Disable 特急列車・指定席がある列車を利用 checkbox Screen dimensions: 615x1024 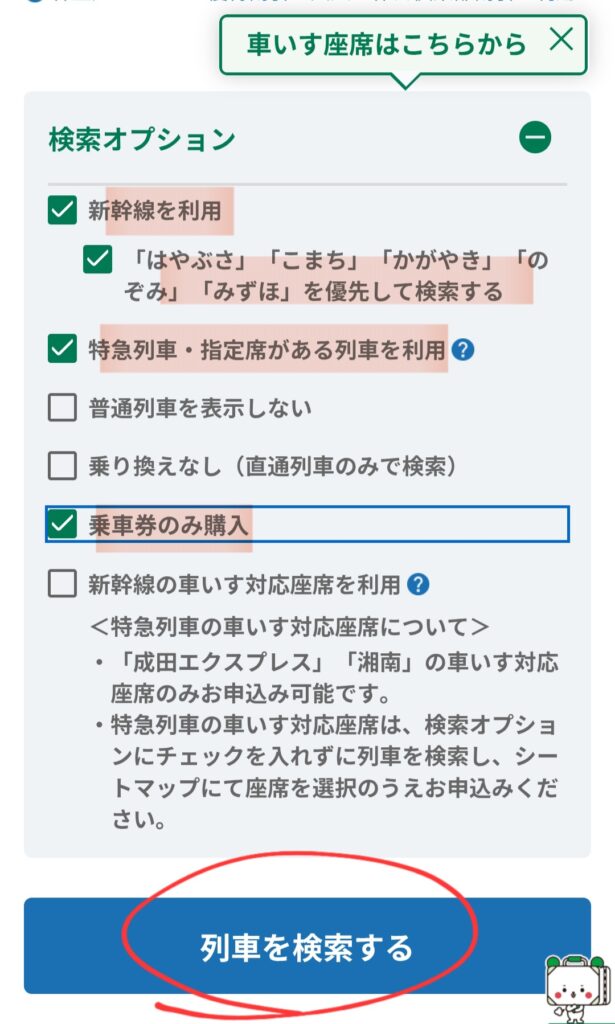click(x=62, y=349)
